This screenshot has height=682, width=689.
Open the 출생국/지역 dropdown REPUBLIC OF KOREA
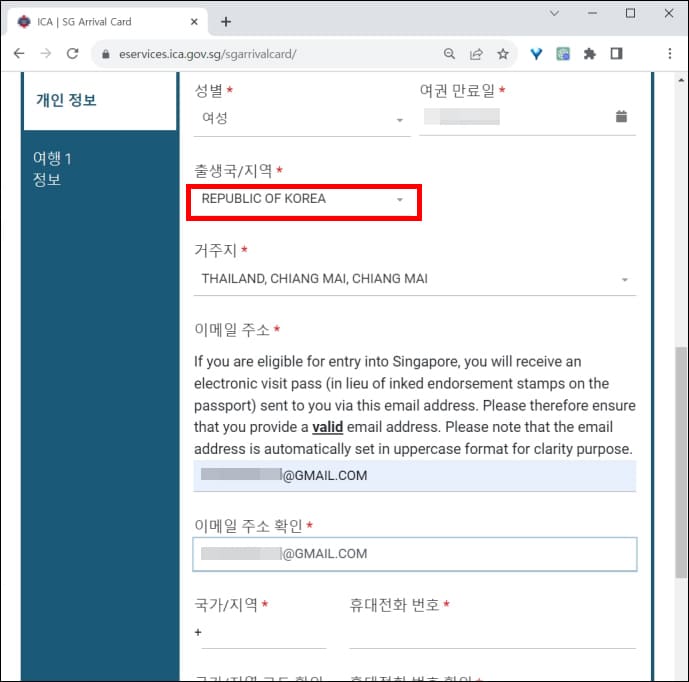[x=302, y=199]
